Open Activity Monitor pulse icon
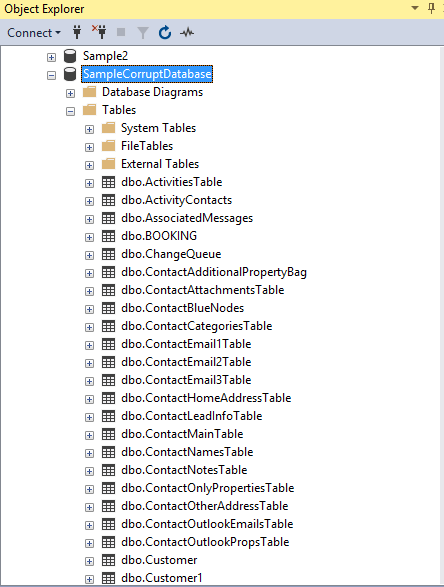The image size is (444, 587). click(x=187, y=33)
